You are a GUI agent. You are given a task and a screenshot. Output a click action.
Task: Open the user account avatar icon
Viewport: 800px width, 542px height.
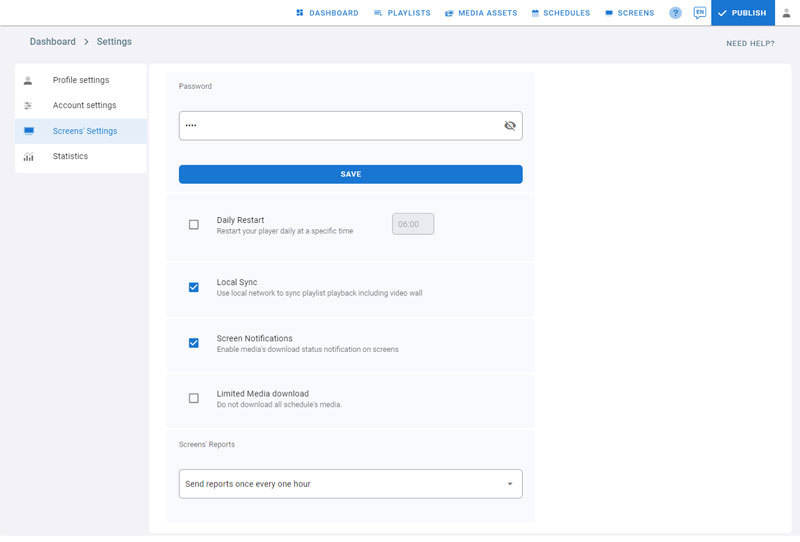point(786,13)
